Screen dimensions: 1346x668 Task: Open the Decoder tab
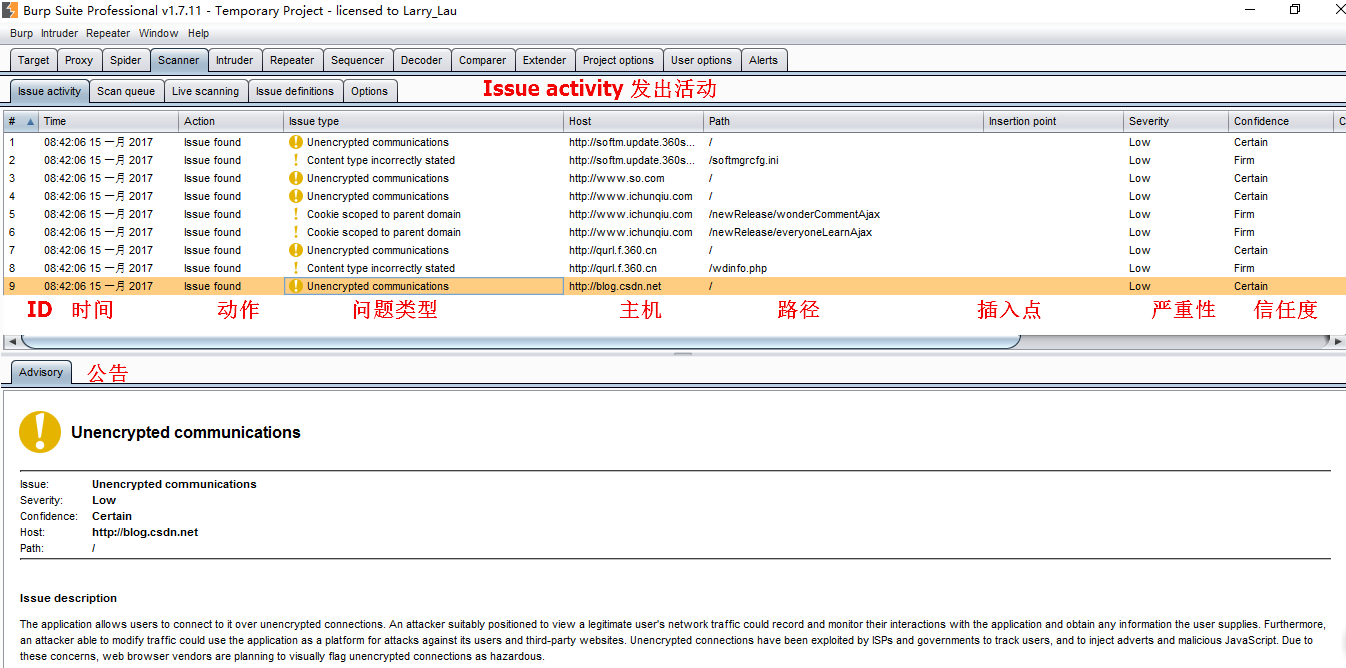(422, 60)
